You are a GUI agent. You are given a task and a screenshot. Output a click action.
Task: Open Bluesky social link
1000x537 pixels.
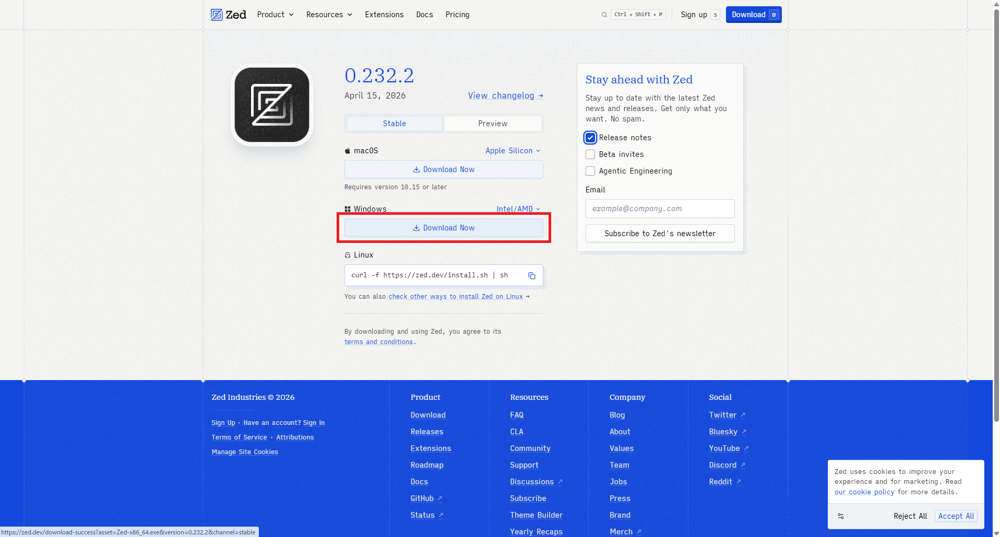[x=727, y=432]
